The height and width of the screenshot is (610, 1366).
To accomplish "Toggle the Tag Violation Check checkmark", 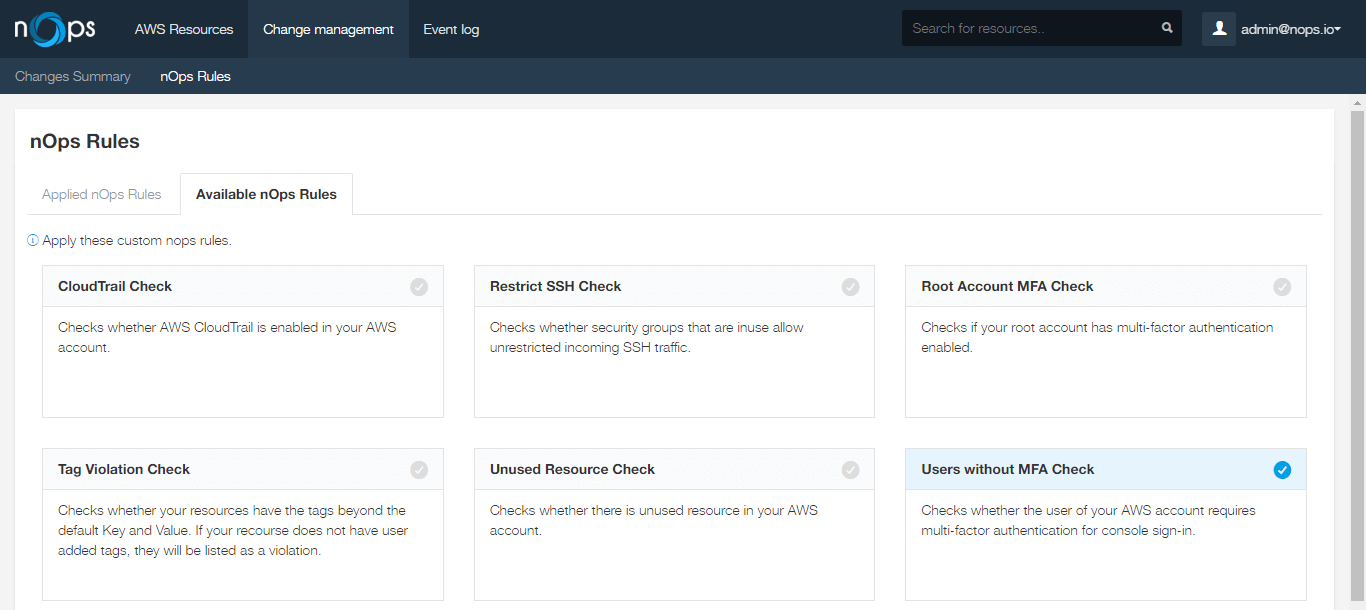I will [x=419, y=470].
